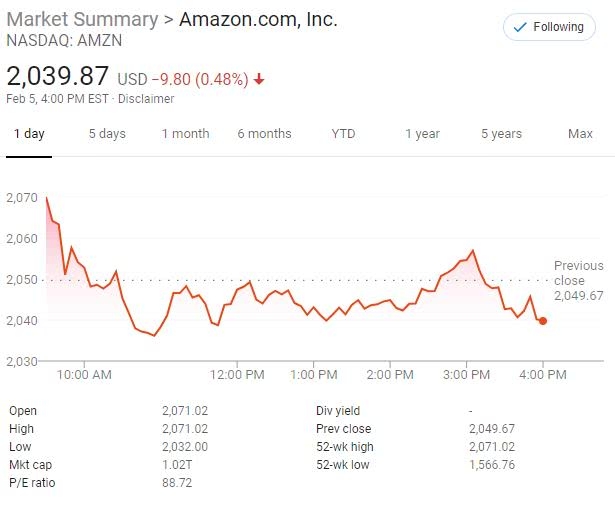Click the red end-of-day chart dot
Screen dimensions: 615x507
(x=543, y=321)
